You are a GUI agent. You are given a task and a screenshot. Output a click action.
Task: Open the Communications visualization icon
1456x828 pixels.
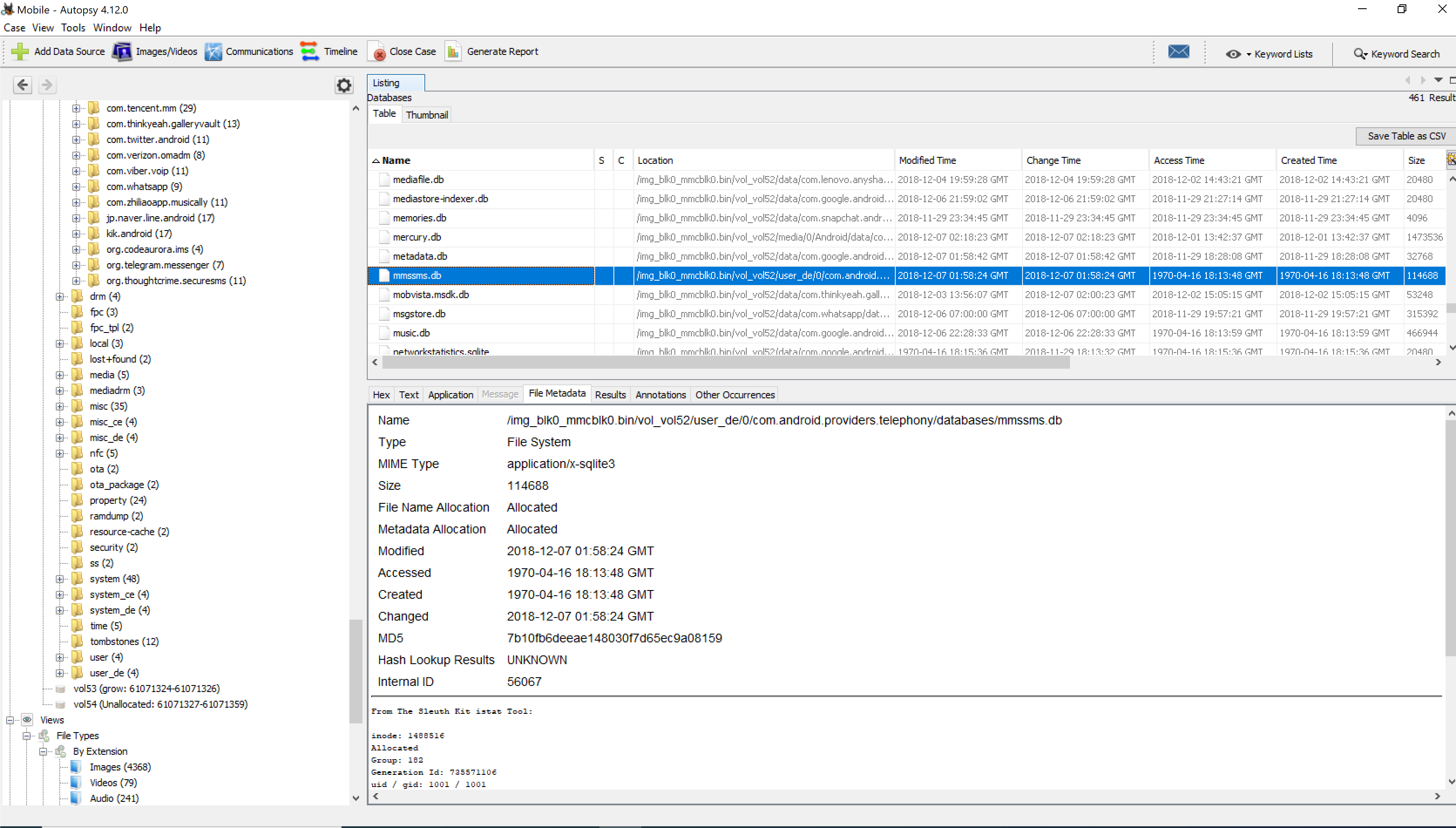coord(213,52)
